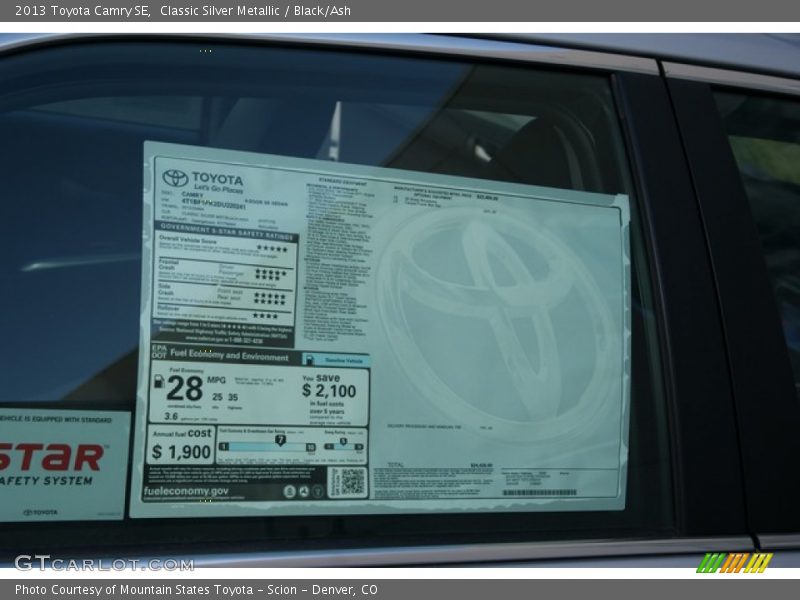Click the TOYOTA wordmark at the sticker's top
The width and height of the screenshot is (800, 600).
(x=217, y=179)
